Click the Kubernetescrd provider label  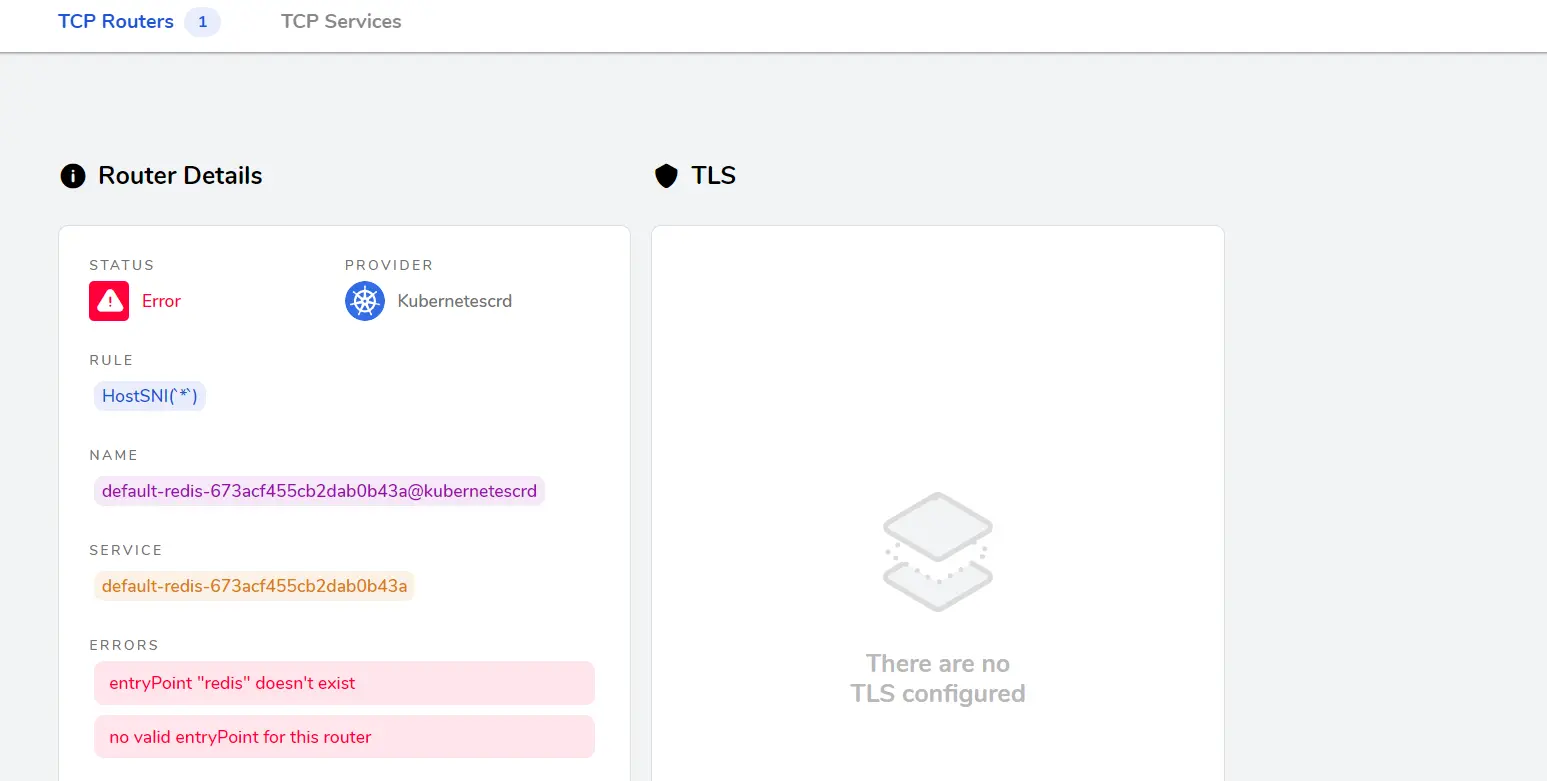(455, 301)
